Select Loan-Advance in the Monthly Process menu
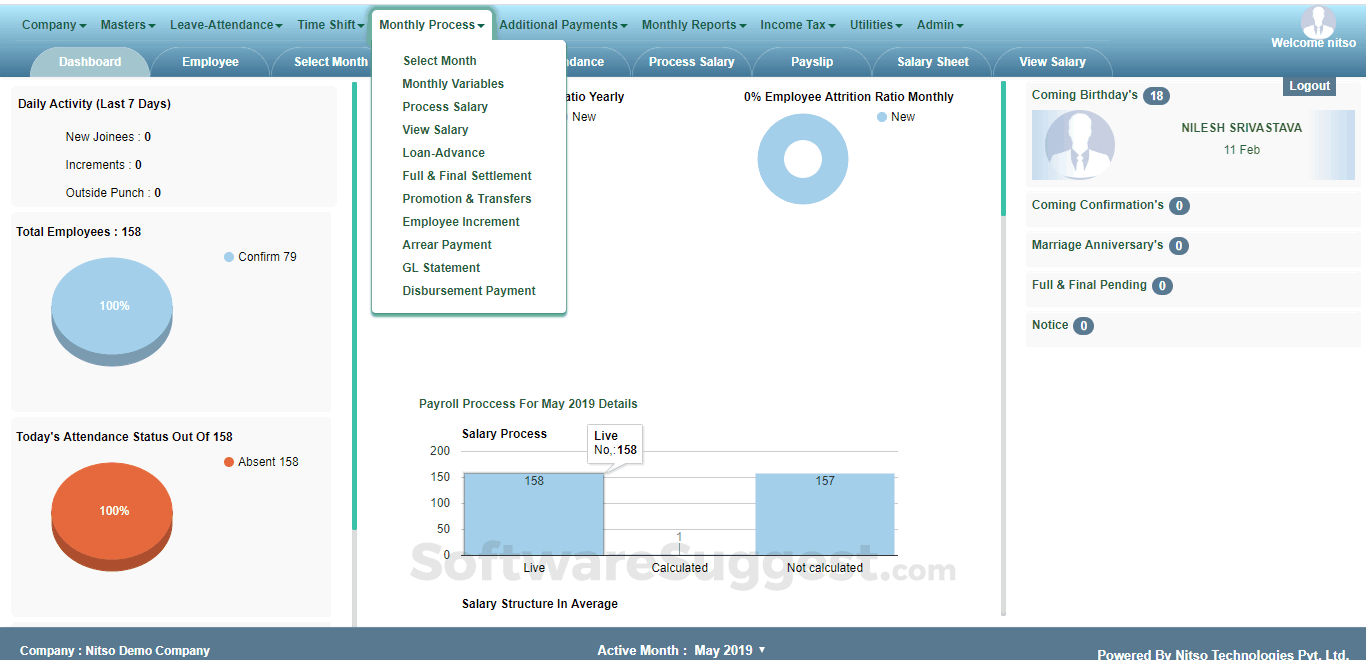Screen dimensions: 1366x660 [444, 153]
